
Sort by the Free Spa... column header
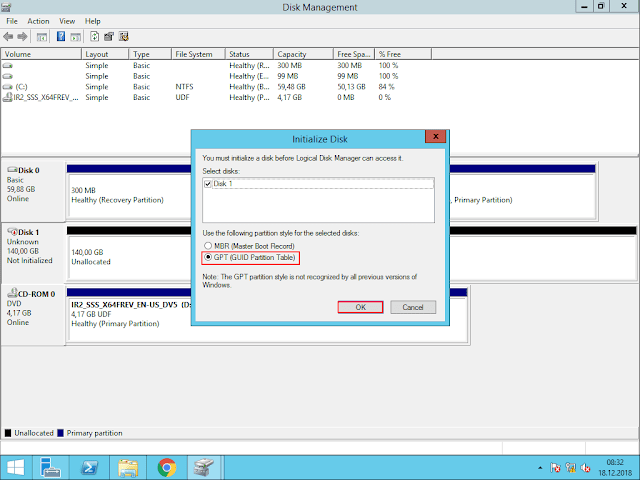354,54
